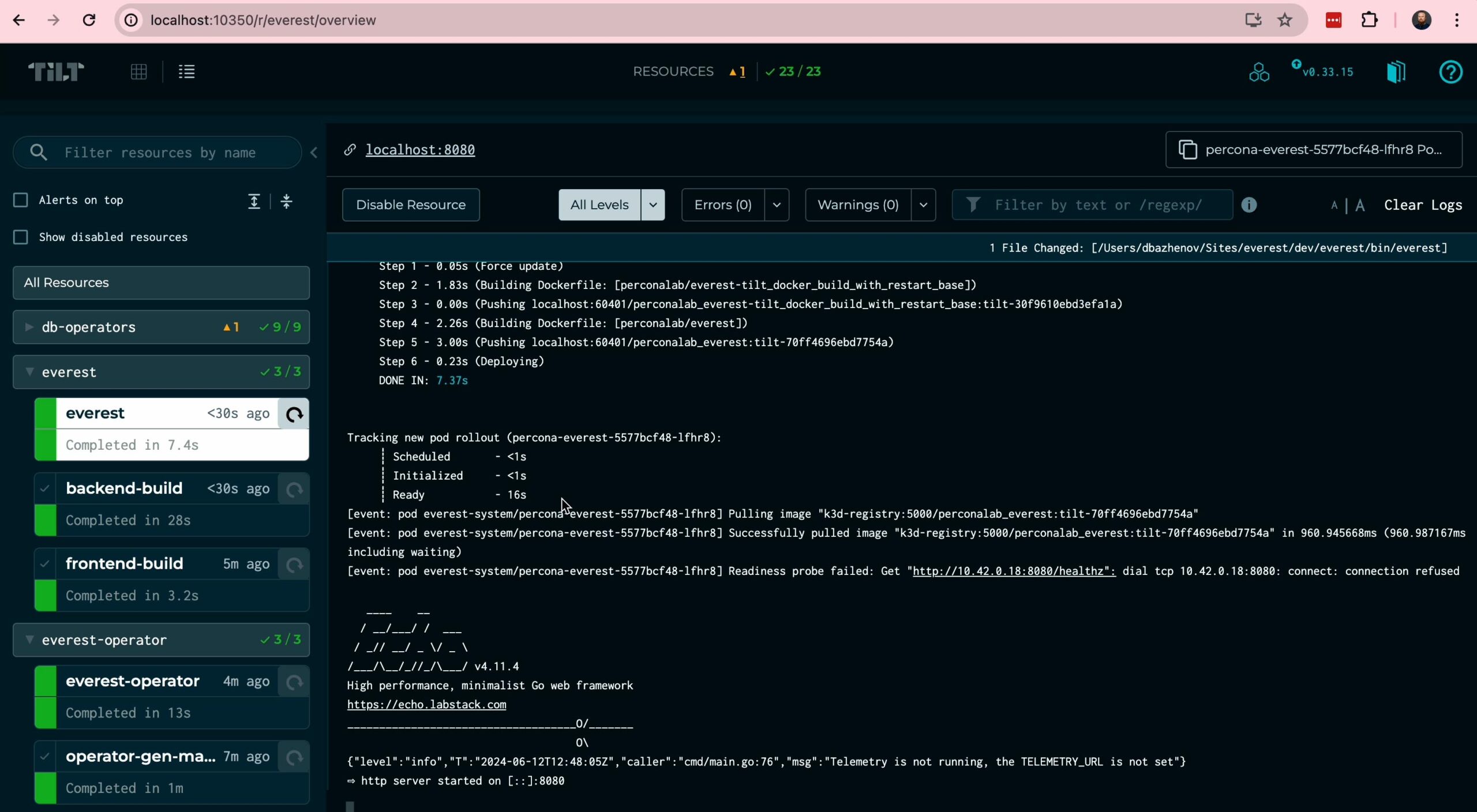The height and width of the screenshot is (812, 1477).
Task: Check Show disabled resources option
Action: (21, 237)
